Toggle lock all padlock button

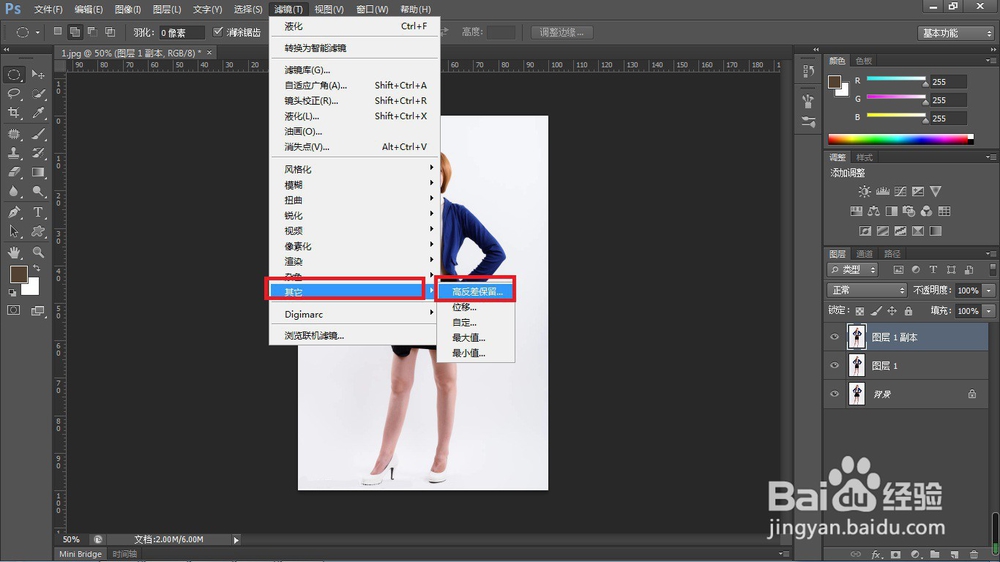[908, 311]
